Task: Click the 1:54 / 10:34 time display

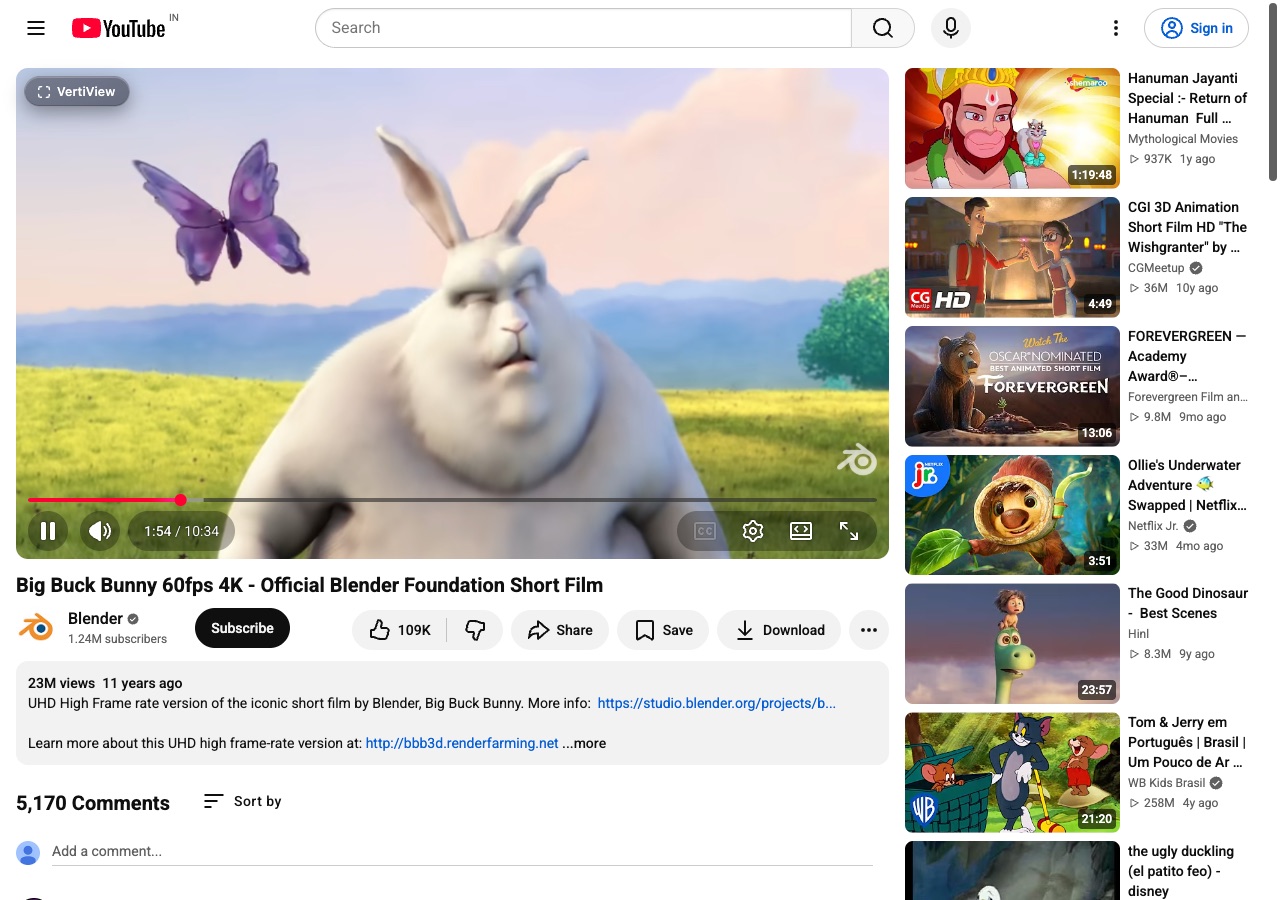Action: pyautogui.click(x=181, y=531)
